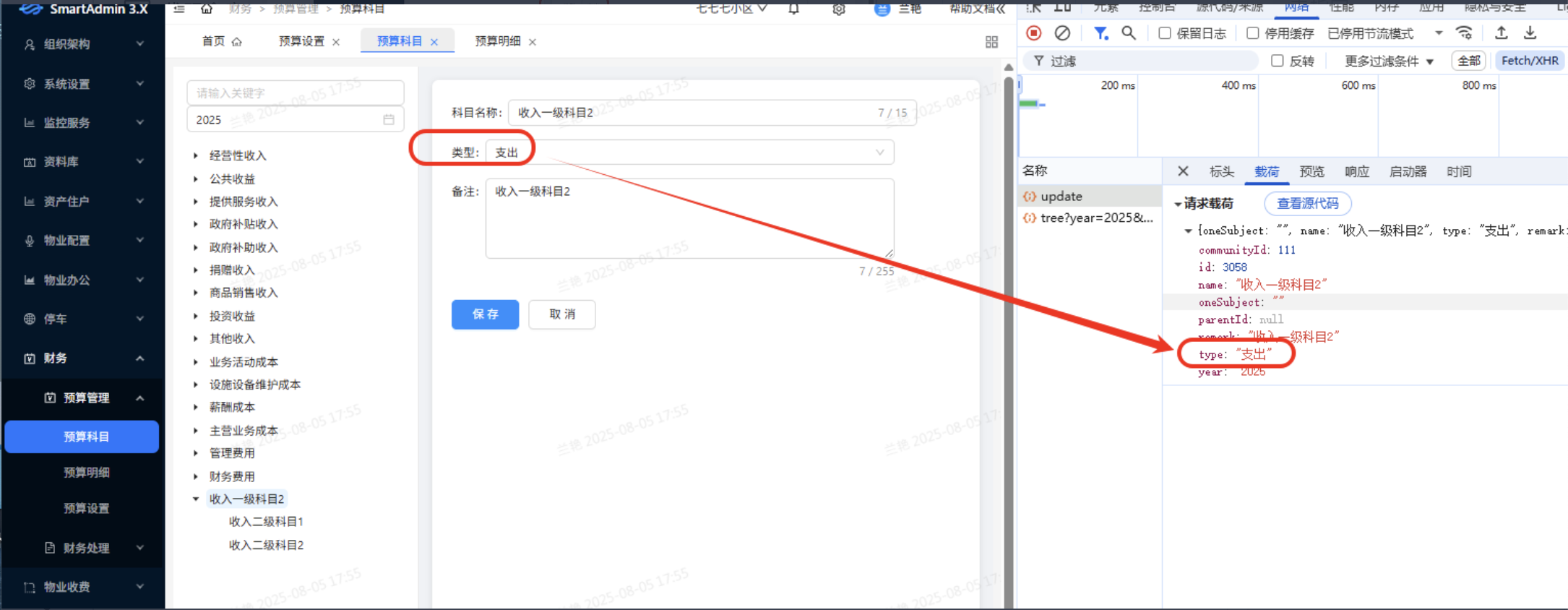Switch to the 预算明细 tab
The image size is (1568, 610).
point(497,41)
